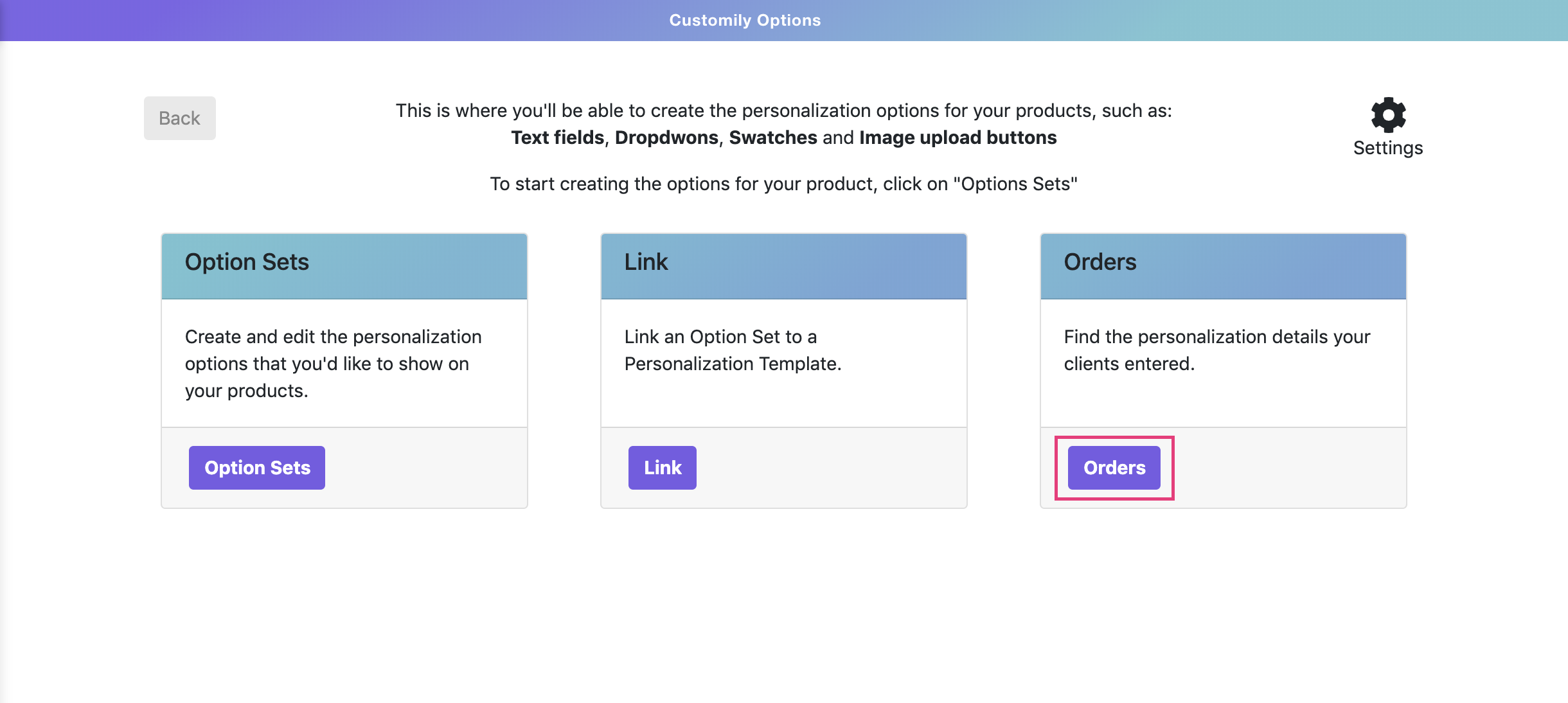Click the bold 'Dropdwons' word

click(x=666, y=138)
